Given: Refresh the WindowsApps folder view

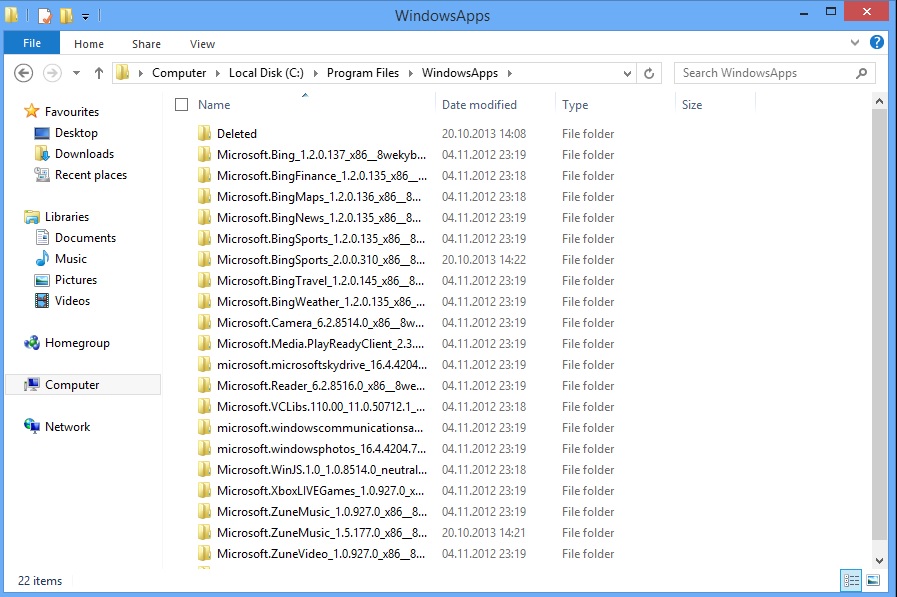Looking at the screenshot, I should 649,73.
